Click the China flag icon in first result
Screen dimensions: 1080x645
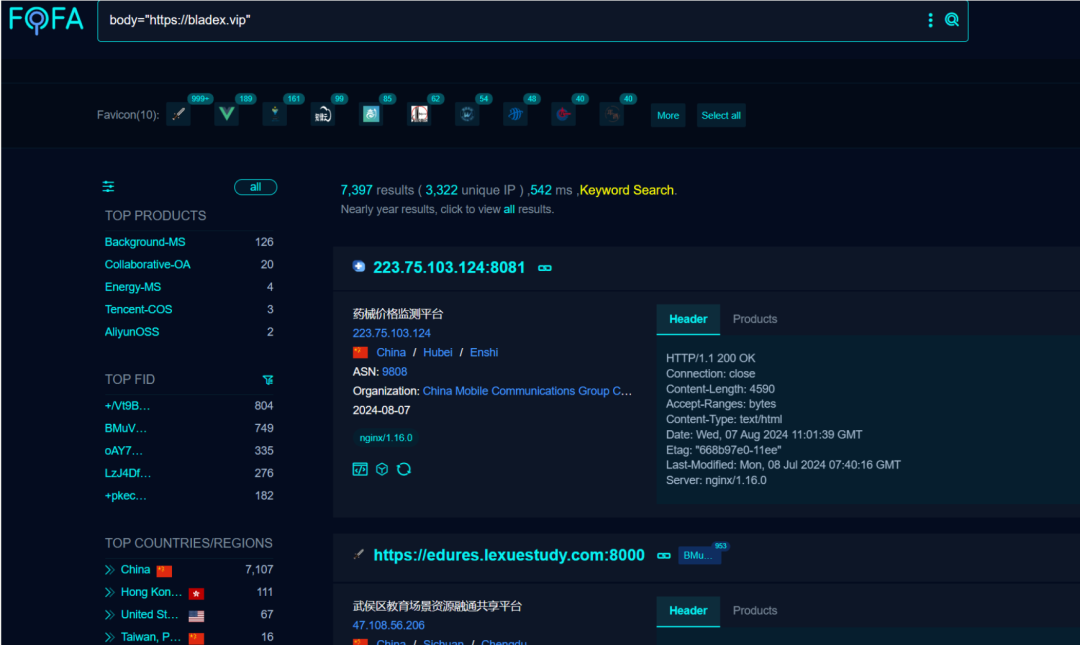coord(360,352)
